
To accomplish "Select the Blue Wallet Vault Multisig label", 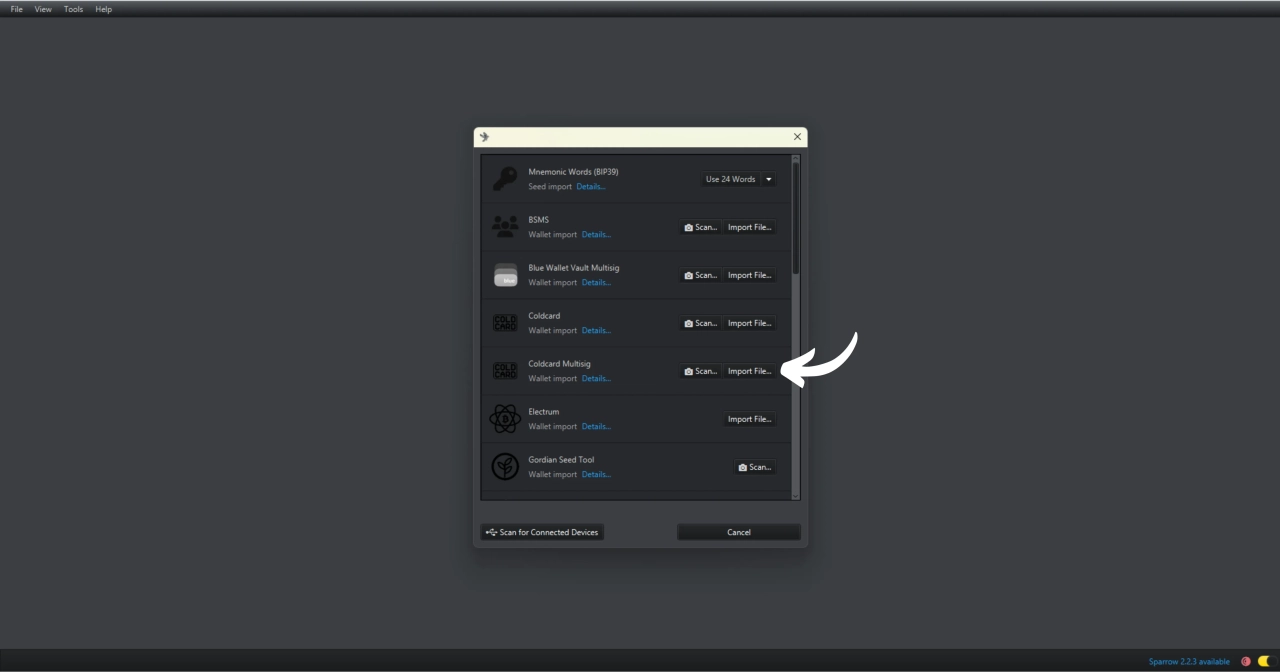I will (x=574, y=268).
